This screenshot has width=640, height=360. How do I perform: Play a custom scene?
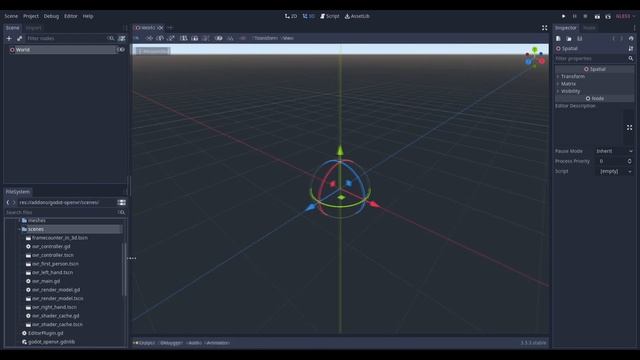tap(608, 16)
